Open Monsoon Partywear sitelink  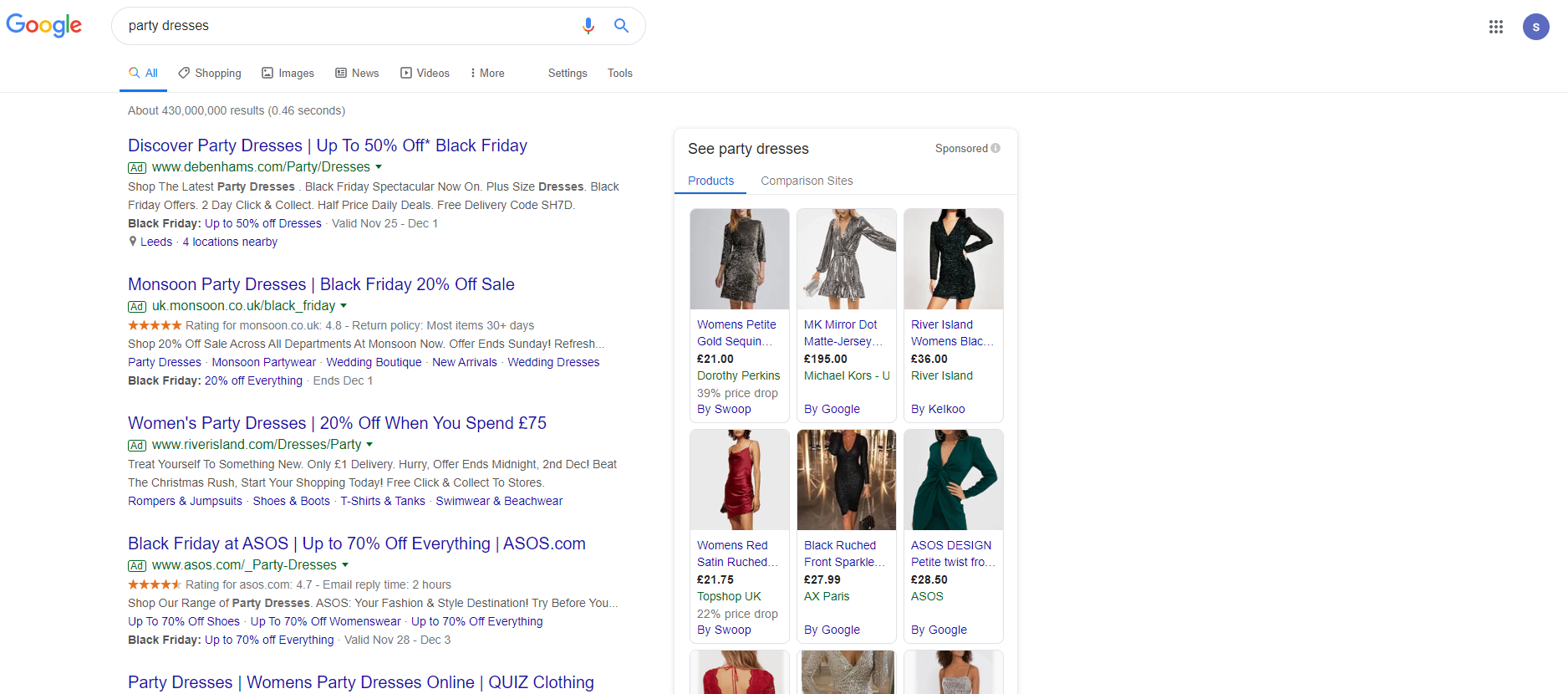[x=264, y=362]
